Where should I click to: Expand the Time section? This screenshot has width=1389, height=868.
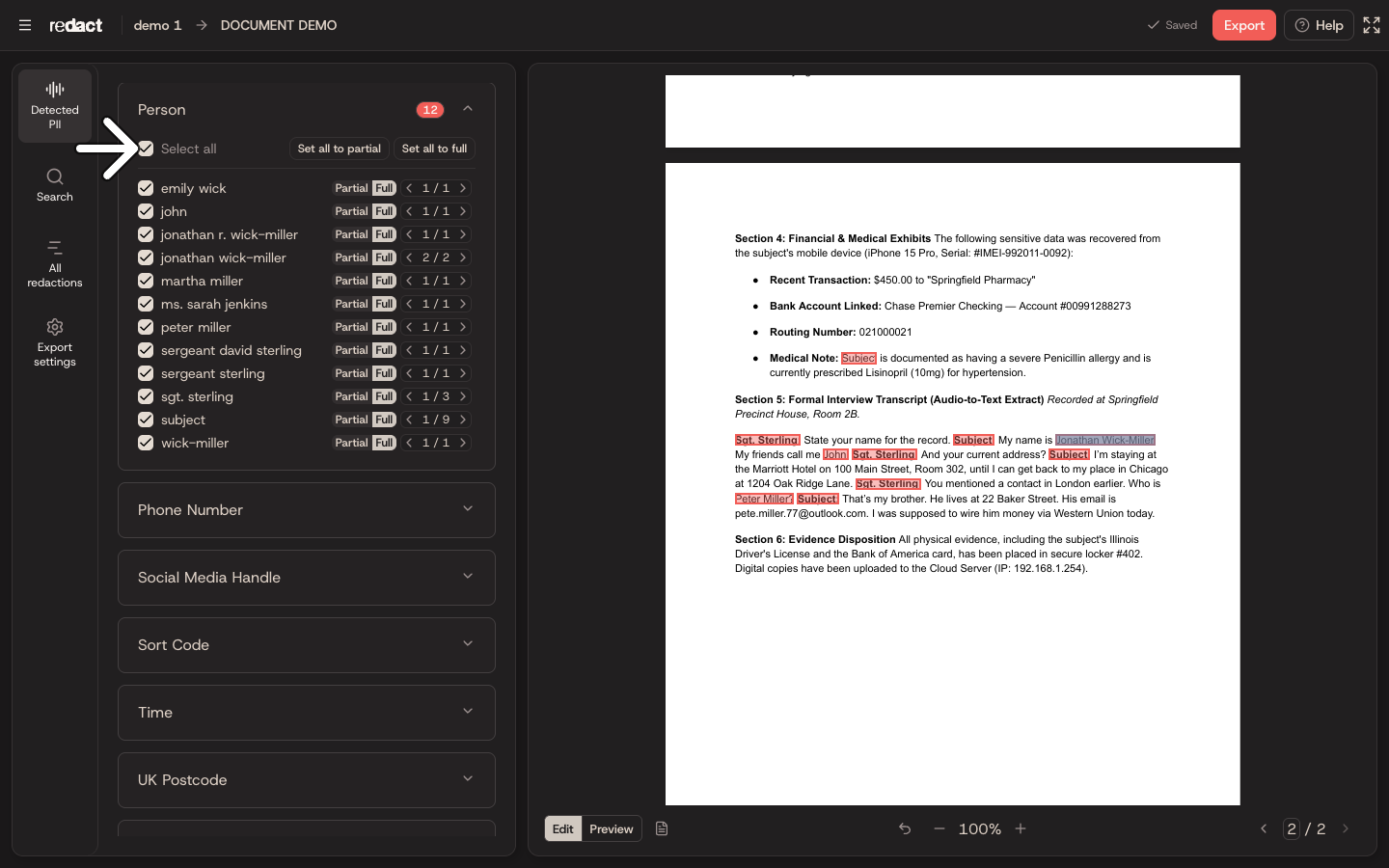(307, 713)
